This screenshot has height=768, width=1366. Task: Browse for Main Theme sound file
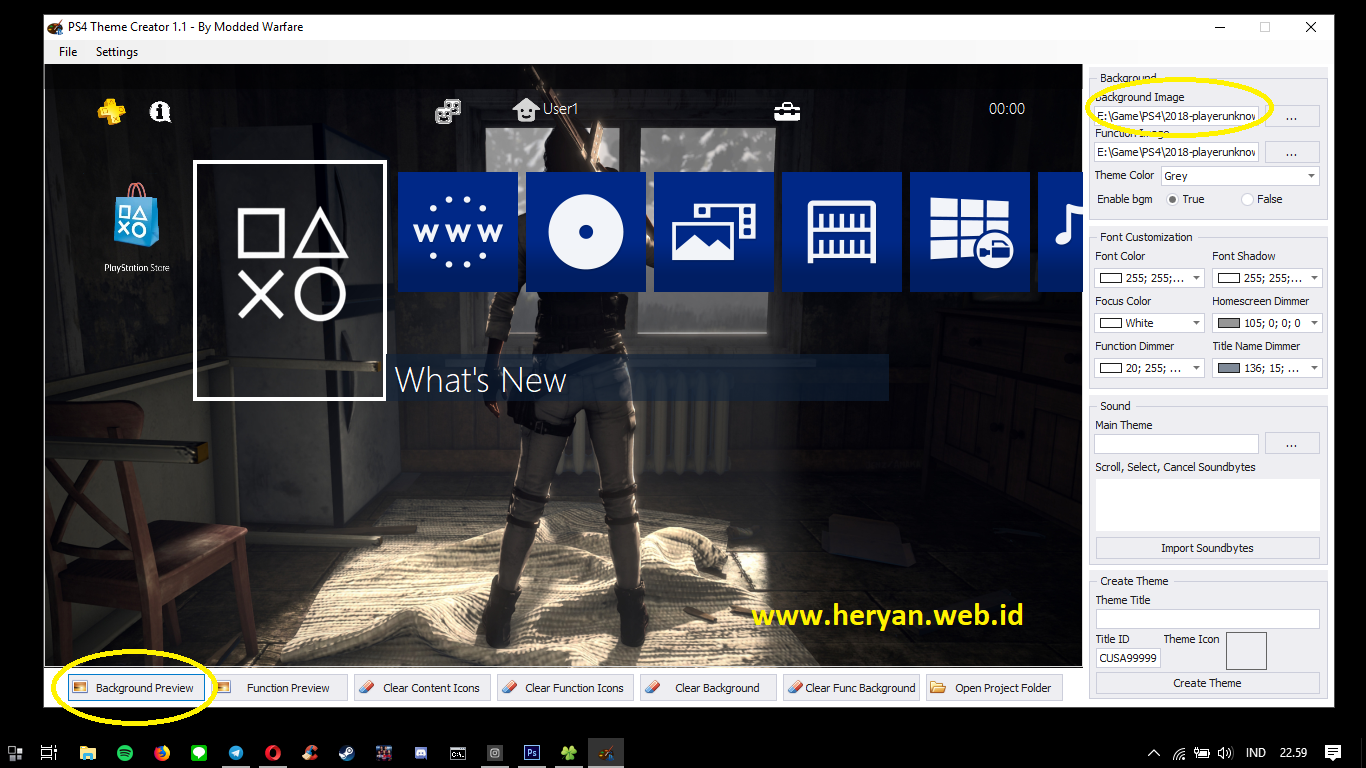pyautogui.click(x=1292, y=443)
